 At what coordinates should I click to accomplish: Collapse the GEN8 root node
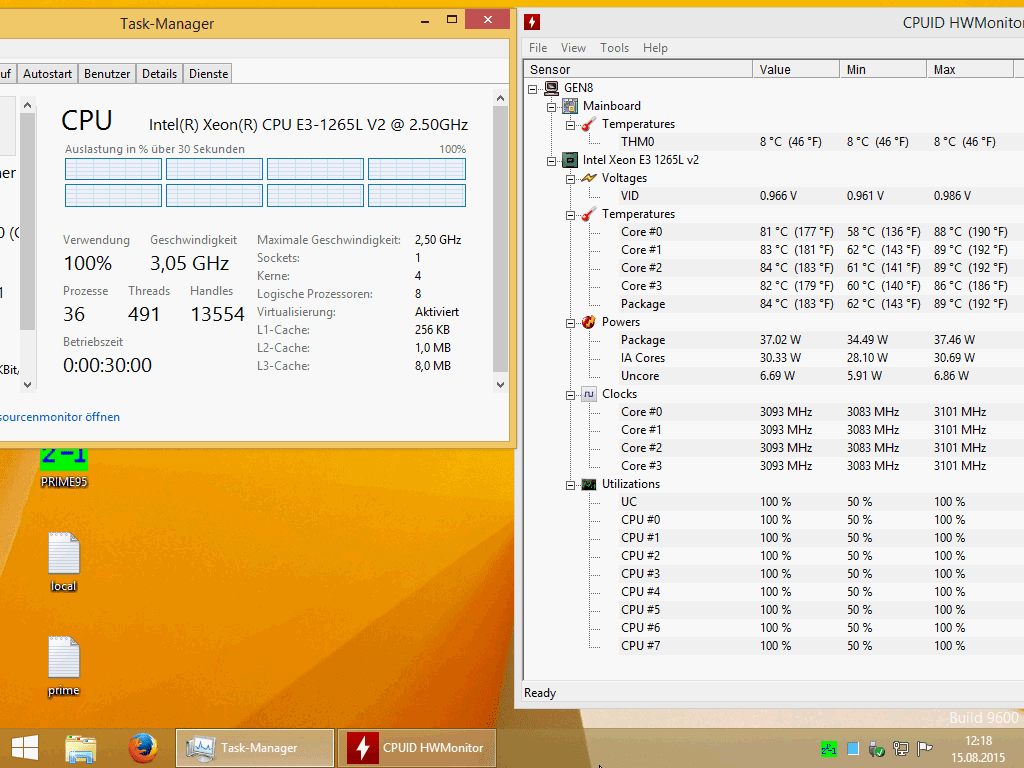tap(533, 89)
